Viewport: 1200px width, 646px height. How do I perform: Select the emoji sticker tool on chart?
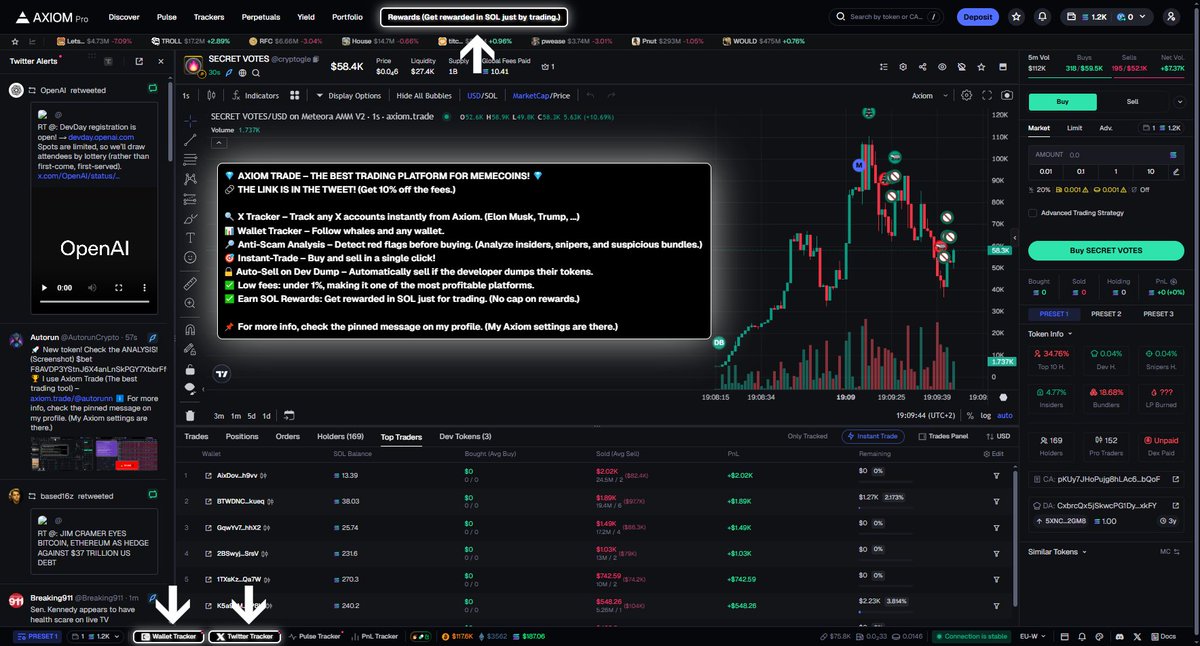click(x=190, y=258)
